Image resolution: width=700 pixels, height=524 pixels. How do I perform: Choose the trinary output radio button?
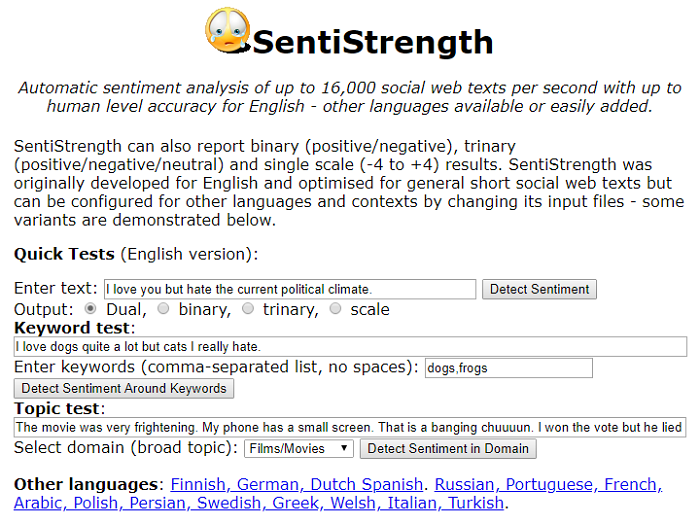click(248, 308)
